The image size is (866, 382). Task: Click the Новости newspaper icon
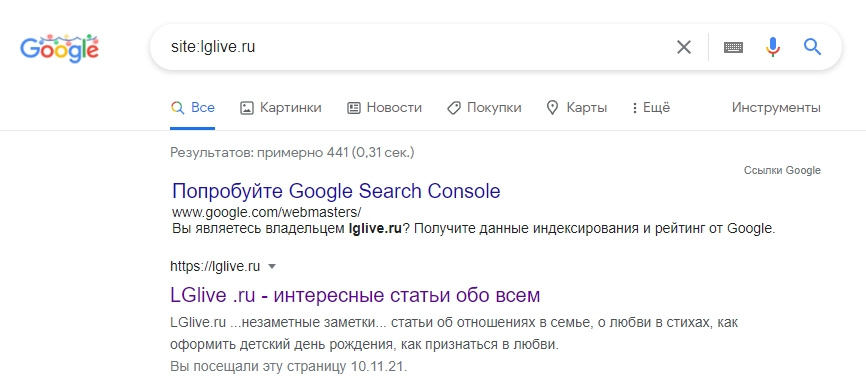[x=353, y=108]
